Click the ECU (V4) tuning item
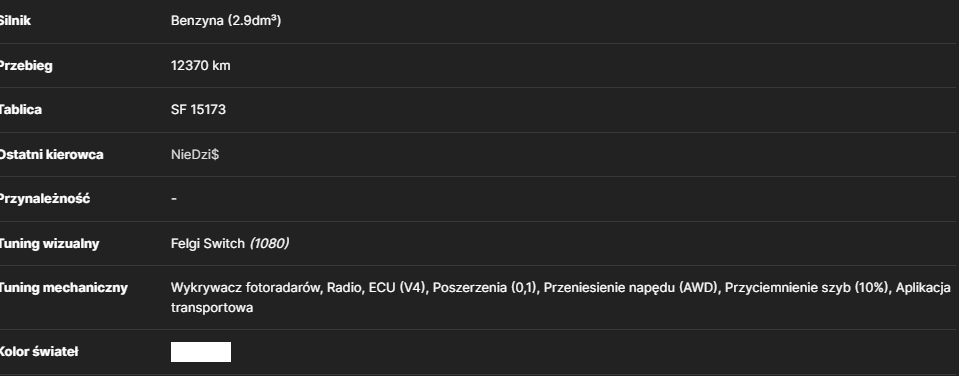This screenshot has width=959, height=376. [396, 287]
